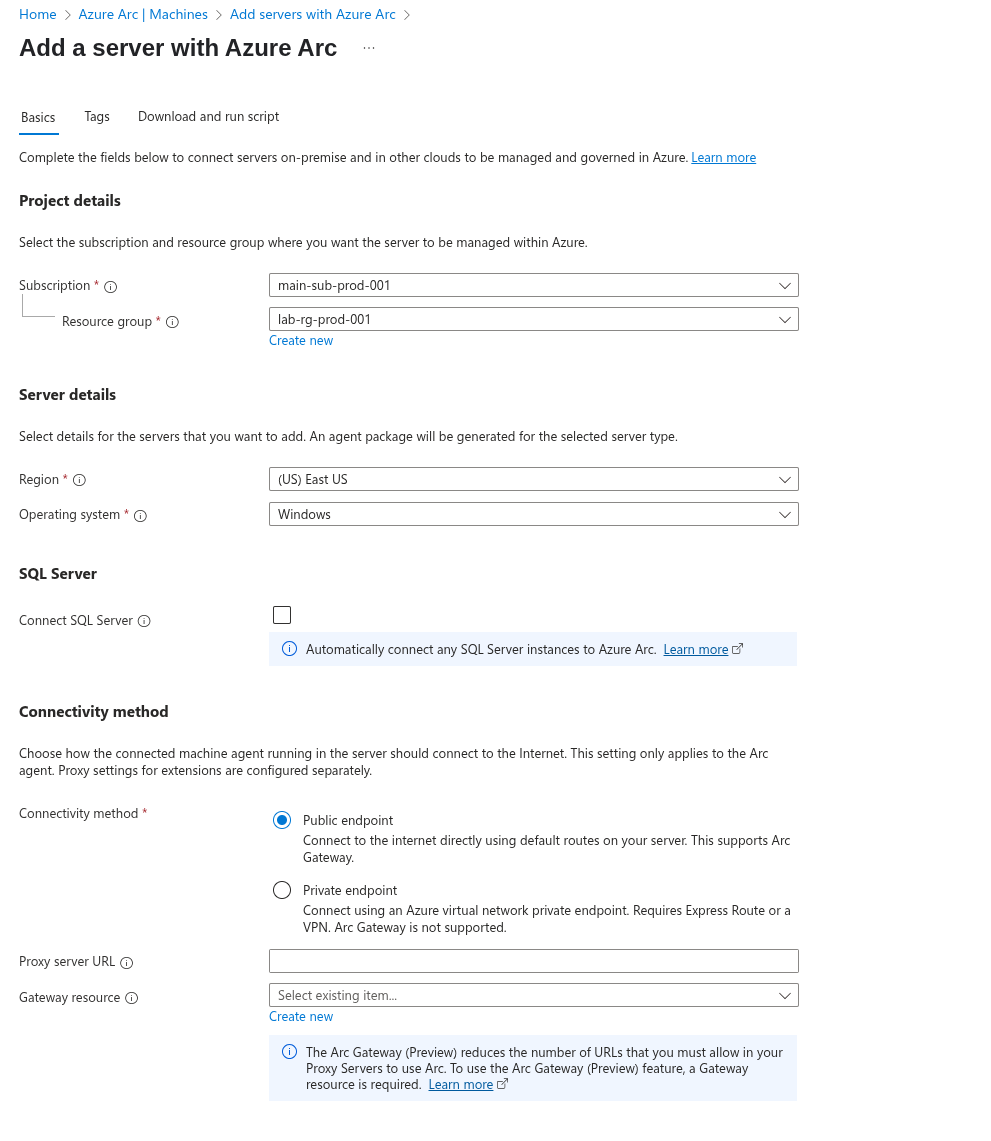The height and width of the screenshot is (1141, 991).
Task: Select the Public endpoint radio button
Action: (282, 821)
